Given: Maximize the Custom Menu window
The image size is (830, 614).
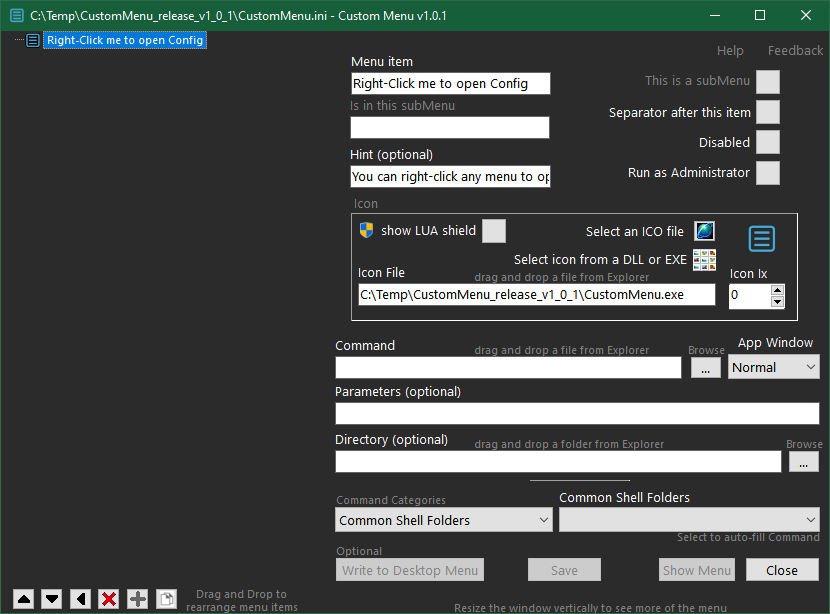Looking at the screenshot, I should 760,15.
